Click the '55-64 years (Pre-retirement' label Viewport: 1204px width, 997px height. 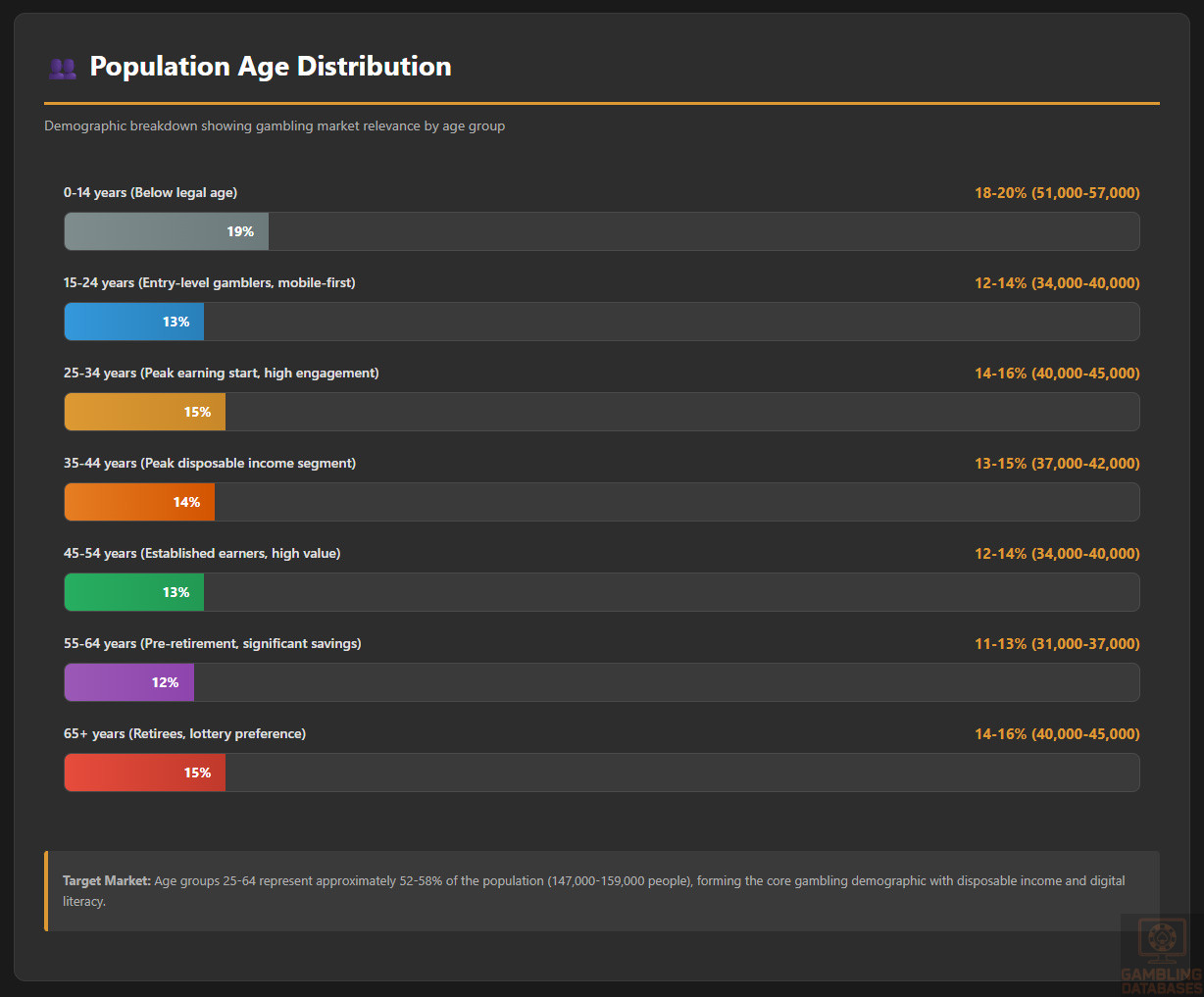(212, 643)
